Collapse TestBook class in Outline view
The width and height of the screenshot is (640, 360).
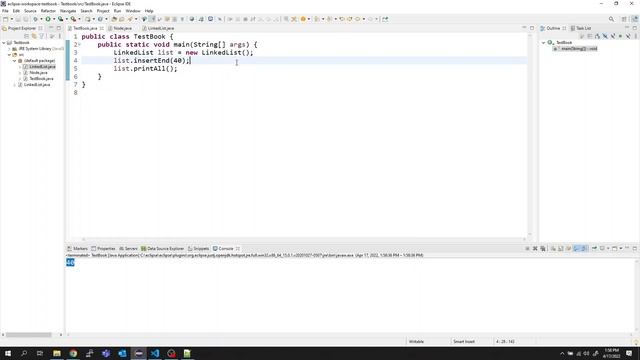click(543, 42)
